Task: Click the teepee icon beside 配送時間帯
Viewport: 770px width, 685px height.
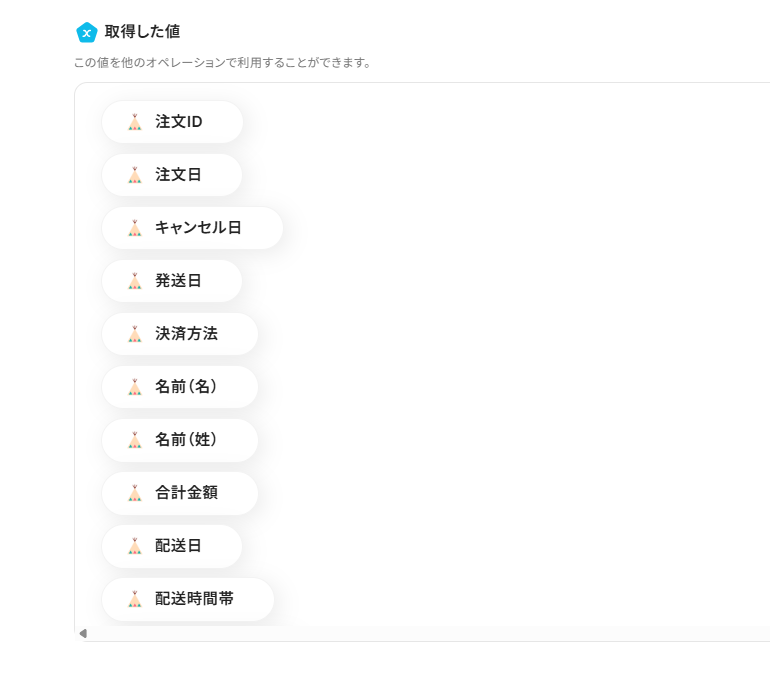Action: click(135, 599)
